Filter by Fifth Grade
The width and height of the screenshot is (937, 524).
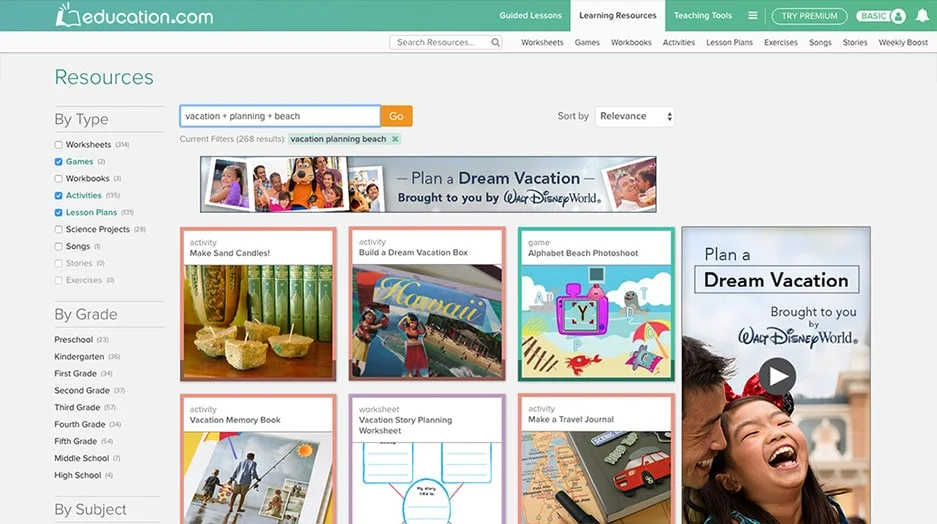pyautogui.click(x=75, y=441)
